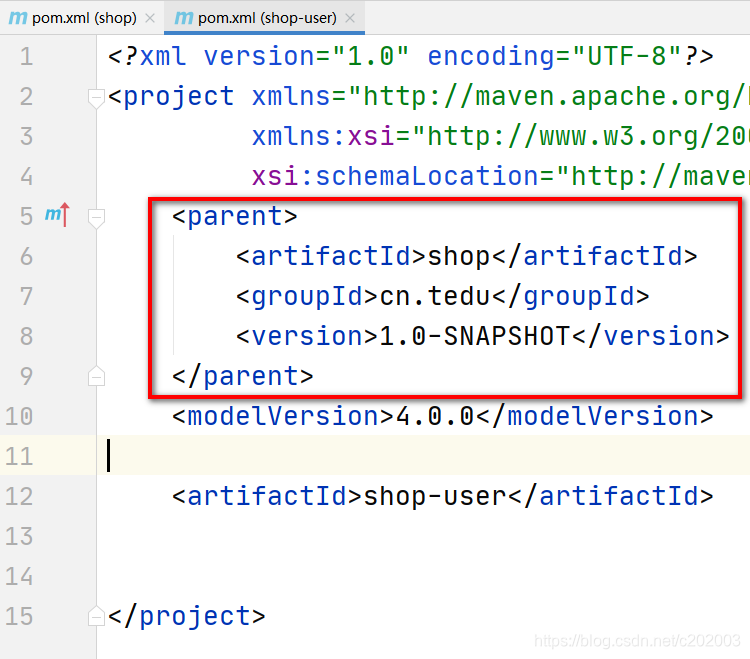Click the opening <parent> tag
Image resolution: width=750 pixels, height=659 pixels.
[234, 216]
